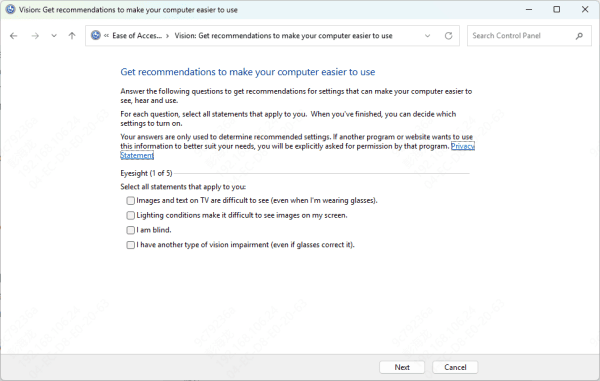
Task: Check 'Lighting conditions make it difficult'
Action: tap(130, 215)
